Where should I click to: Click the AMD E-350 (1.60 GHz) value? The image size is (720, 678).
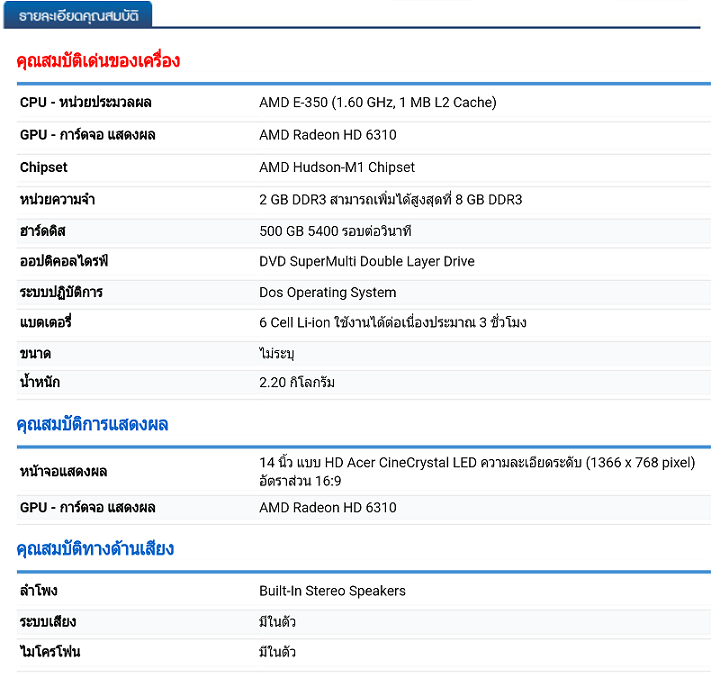377,102
